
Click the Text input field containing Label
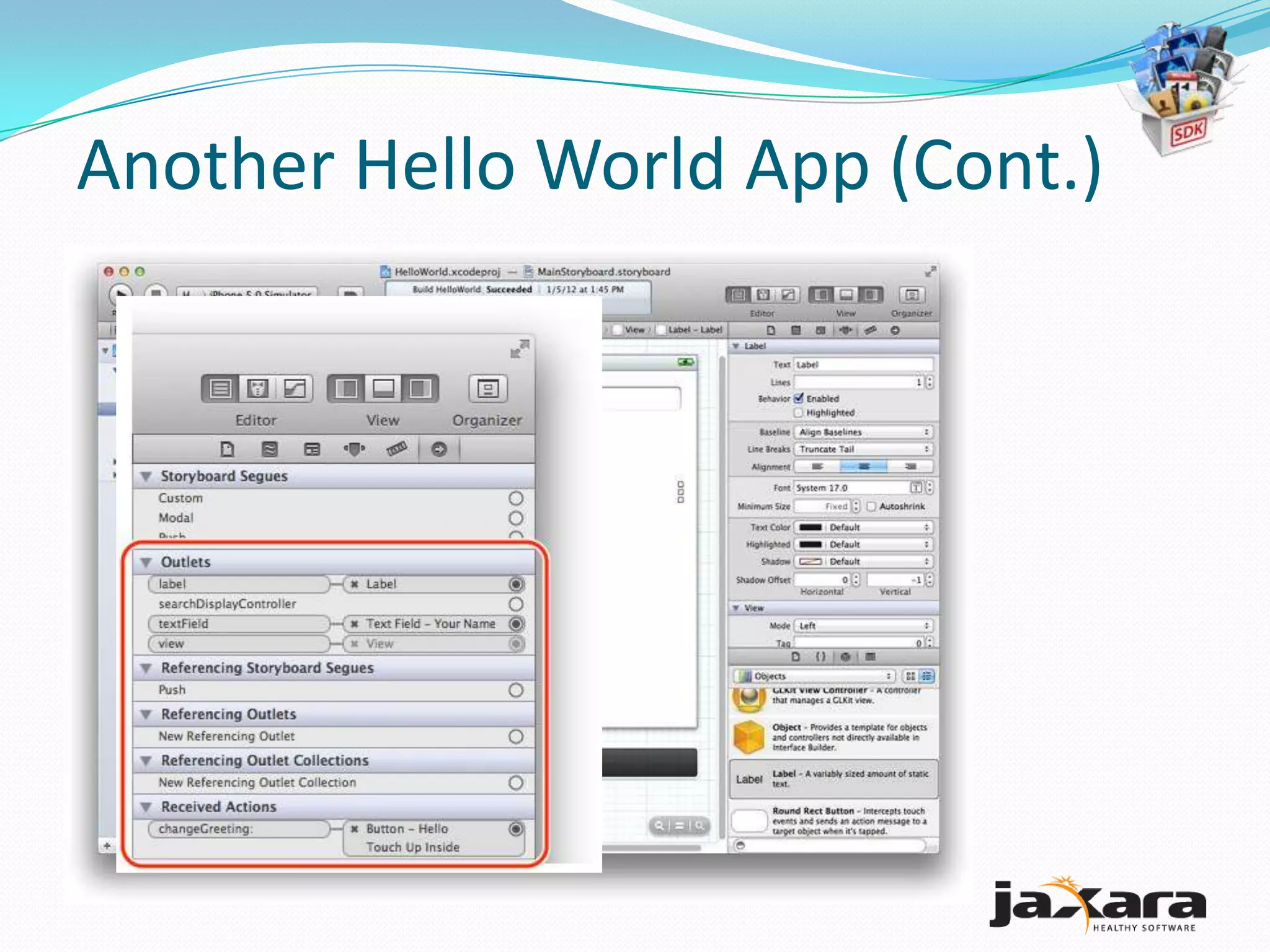click(864, 365)
